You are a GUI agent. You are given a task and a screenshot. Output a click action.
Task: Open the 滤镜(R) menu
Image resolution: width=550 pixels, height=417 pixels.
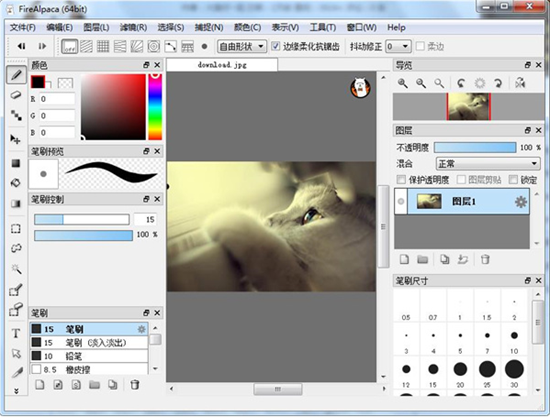pyautogui.click(x=133, y=27)
